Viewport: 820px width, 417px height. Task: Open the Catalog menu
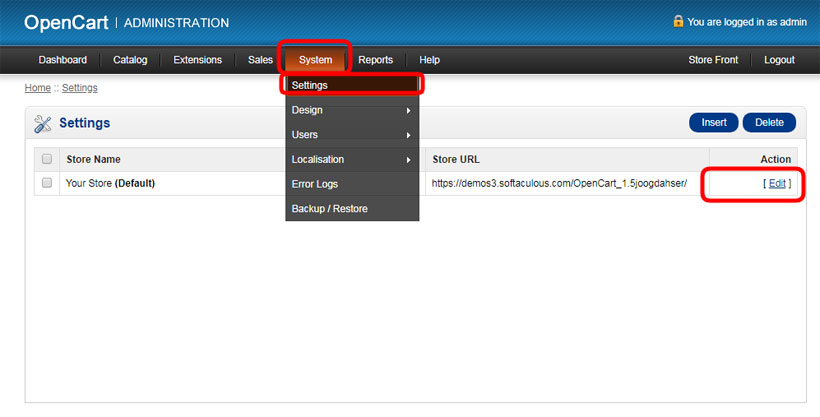[130, 60]
